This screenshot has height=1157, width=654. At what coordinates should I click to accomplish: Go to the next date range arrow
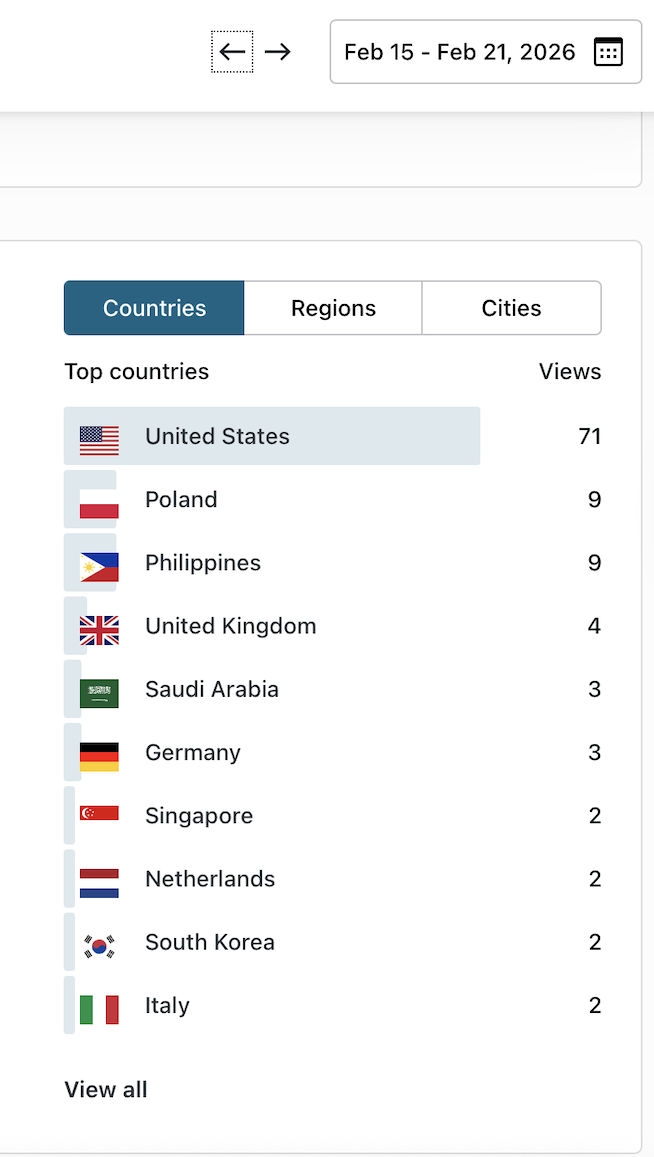coord(278,52)
